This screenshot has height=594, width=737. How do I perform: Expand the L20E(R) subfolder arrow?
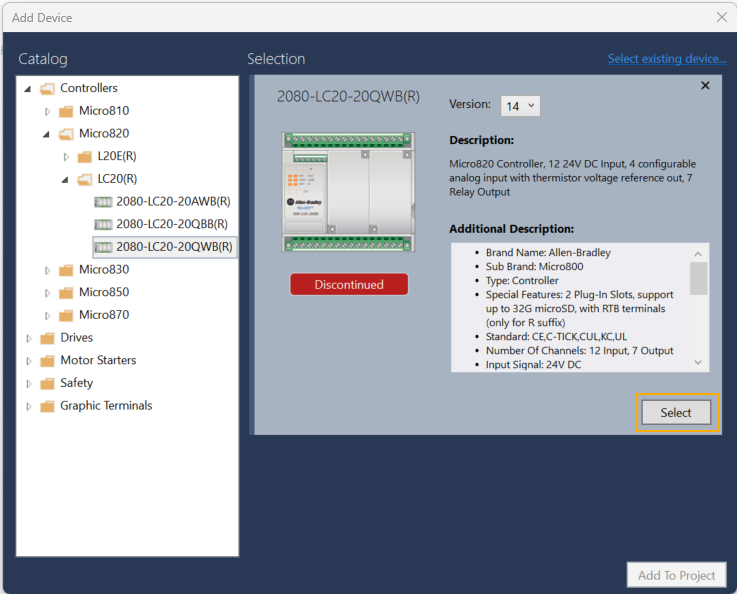pyautogui.click(x=66, y=157)
